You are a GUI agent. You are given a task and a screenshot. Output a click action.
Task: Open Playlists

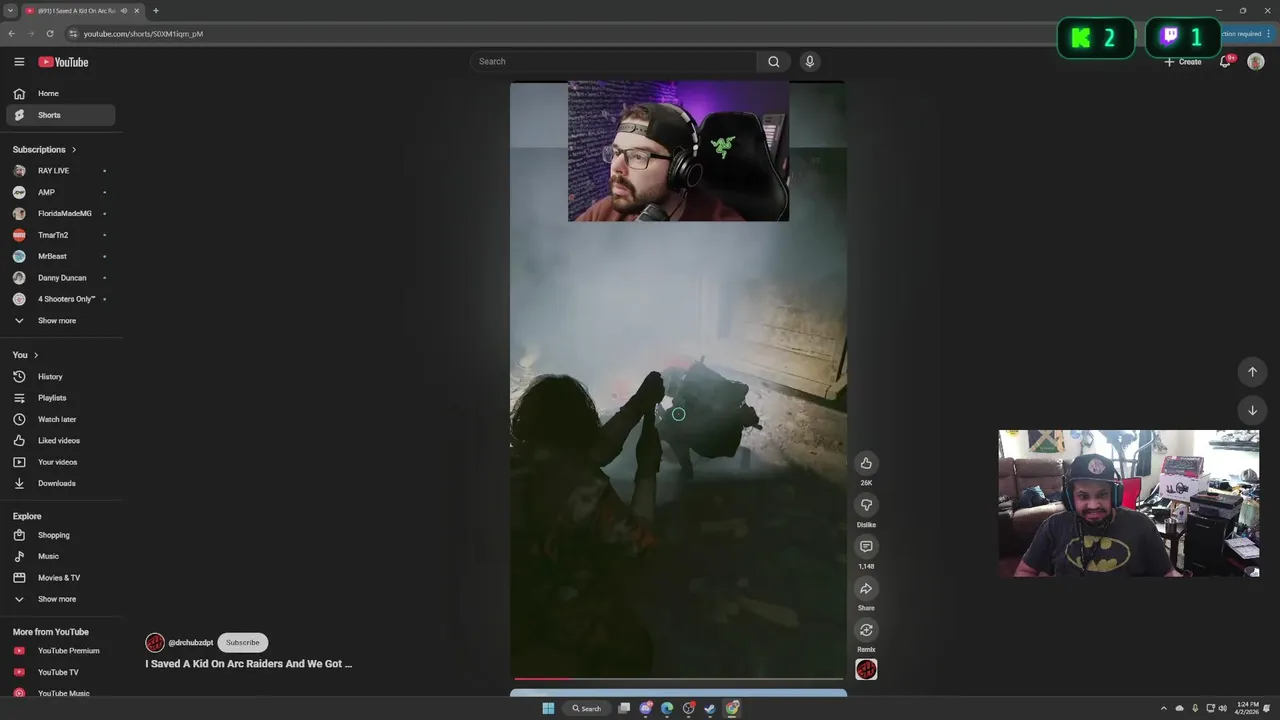[x=61, y=398]
